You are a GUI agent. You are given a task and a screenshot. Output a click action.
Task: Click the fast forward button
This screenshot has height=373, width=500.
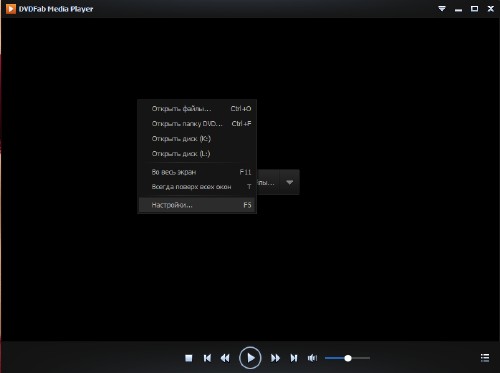point(275,358)
